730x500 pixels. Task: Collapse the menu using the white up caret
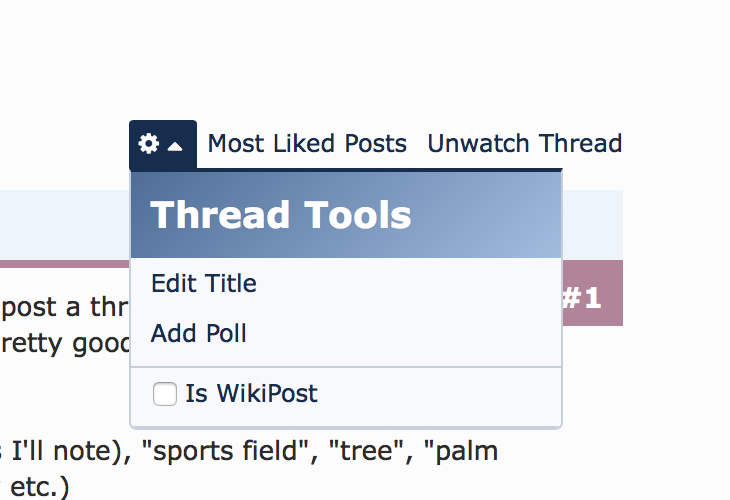click(x=175, y=147)
